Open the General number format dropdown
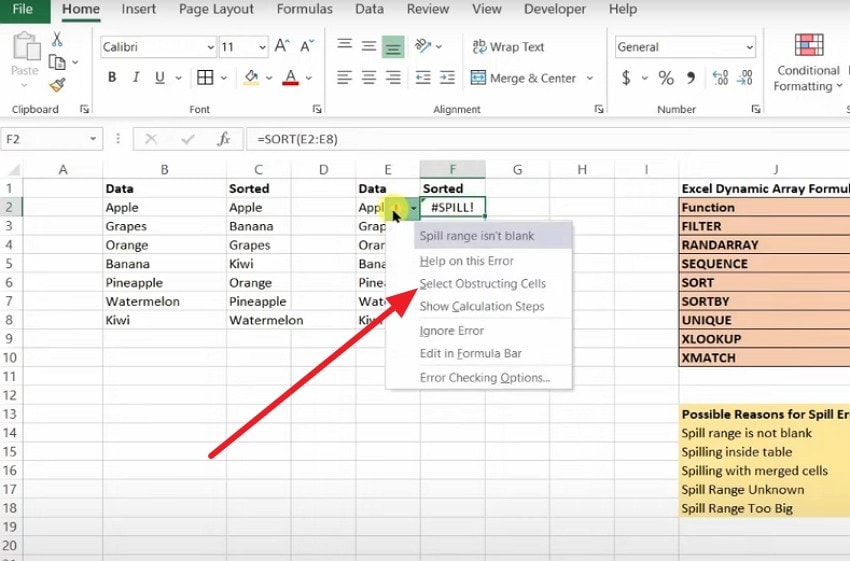Image resolution: width=850 pixels, height=561 pixels. (x=750, y=48)
